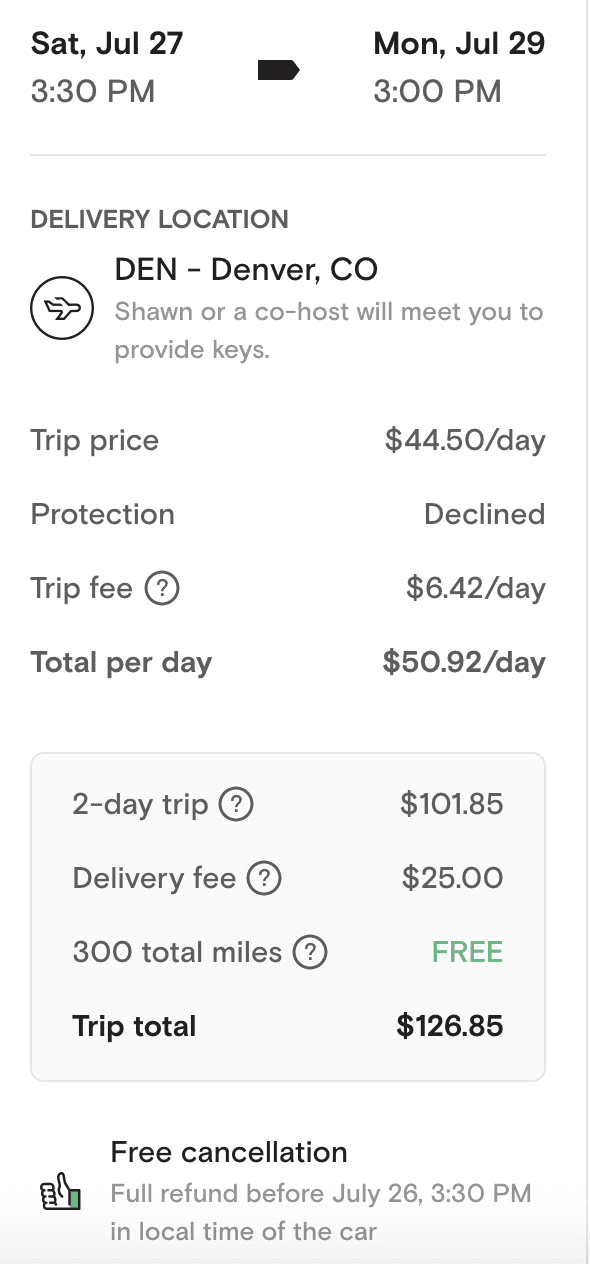Select the DELIVERY LOCATION section header
Screen dimensions: 590x1264
pyautogui.click(x=159, y=219)
